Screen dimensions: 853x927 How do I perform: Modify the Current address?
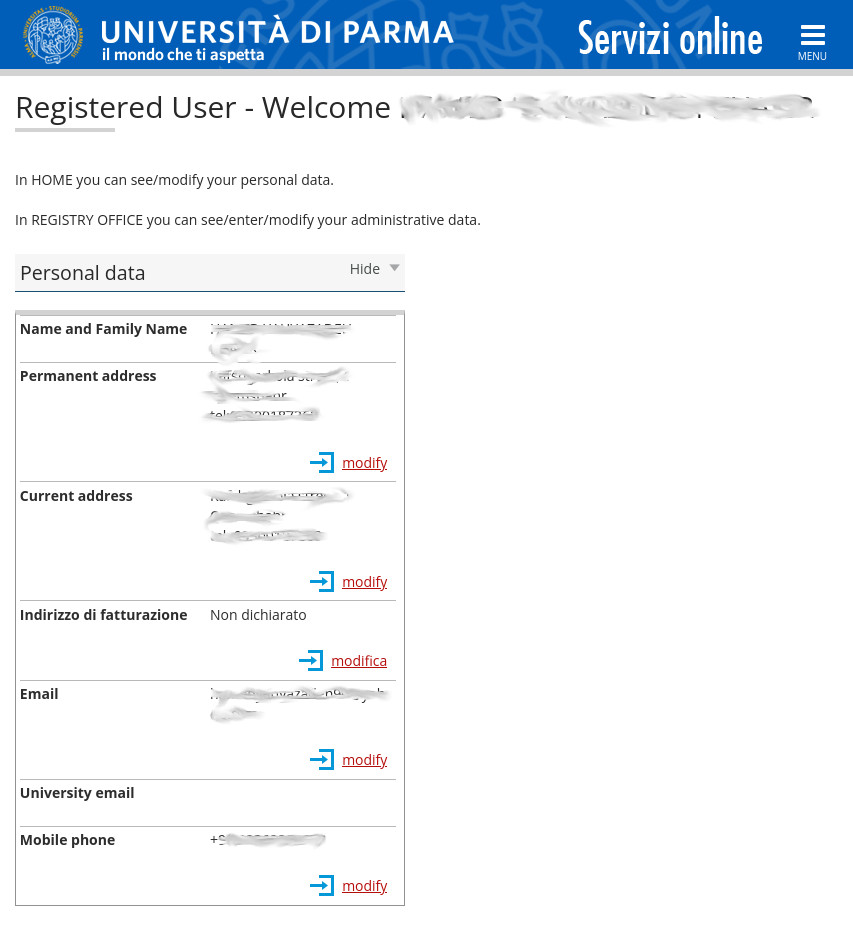tap(364, 582)
